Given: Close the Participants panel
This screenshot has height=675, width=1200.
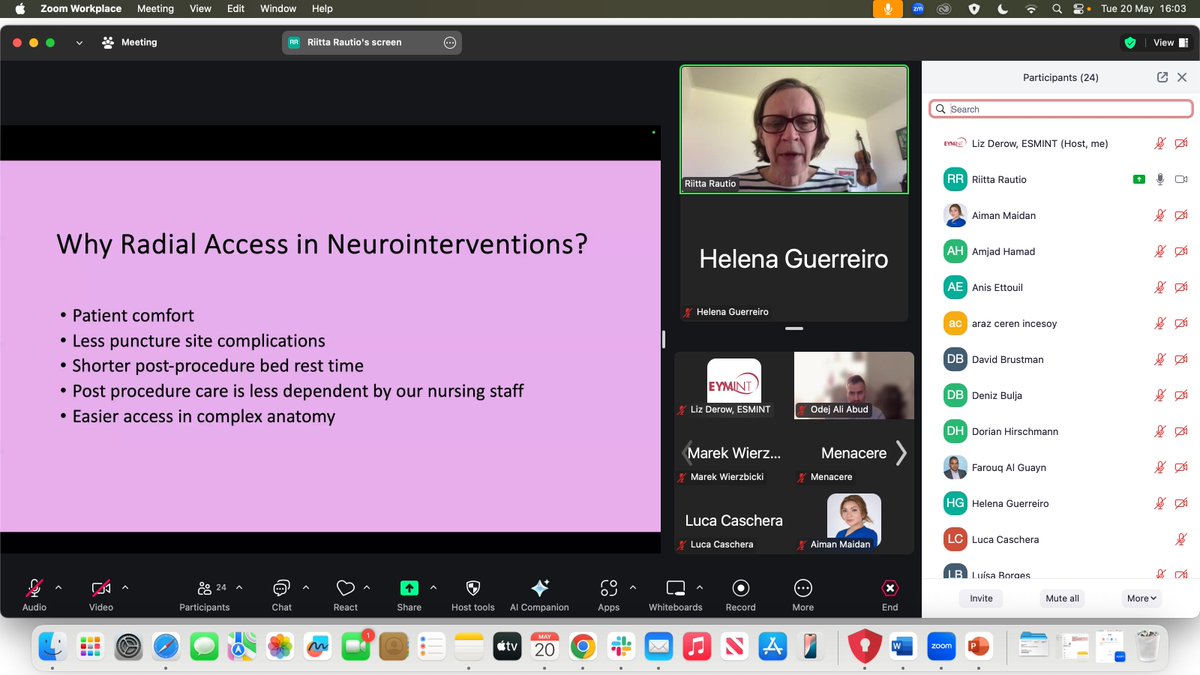Looking at the screenshot, I should coord(1182,77).
